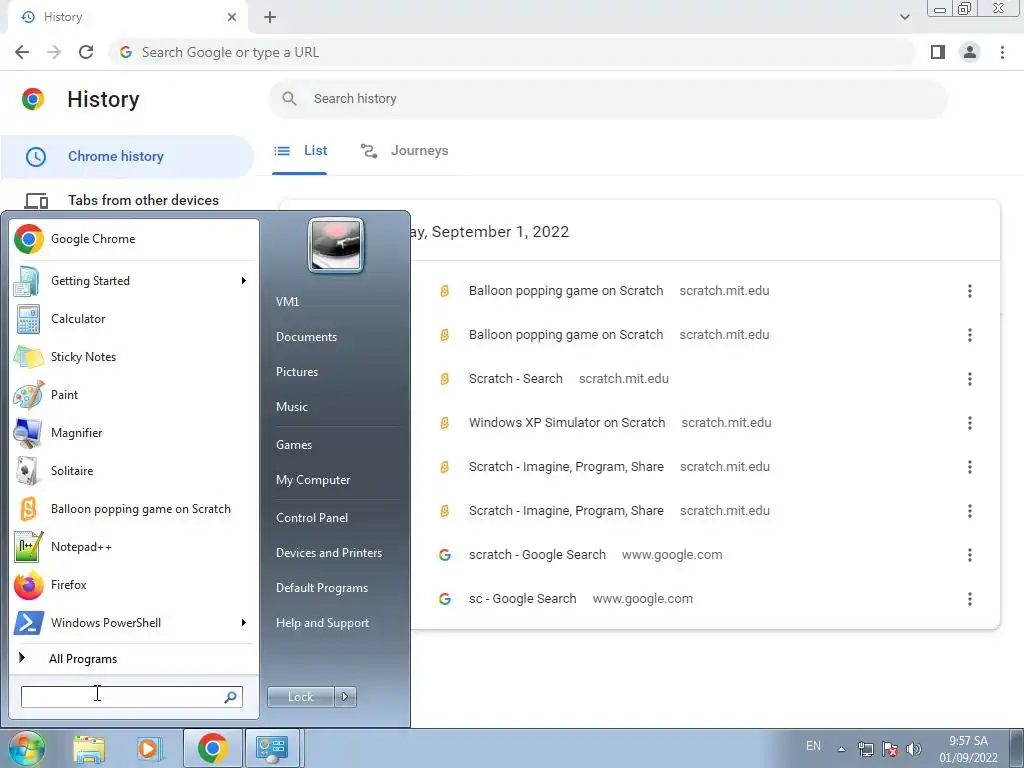This screenshot has height=768, width=1024.
Task: Open Control Panel from the Start menu
Action: coord(312,518)
